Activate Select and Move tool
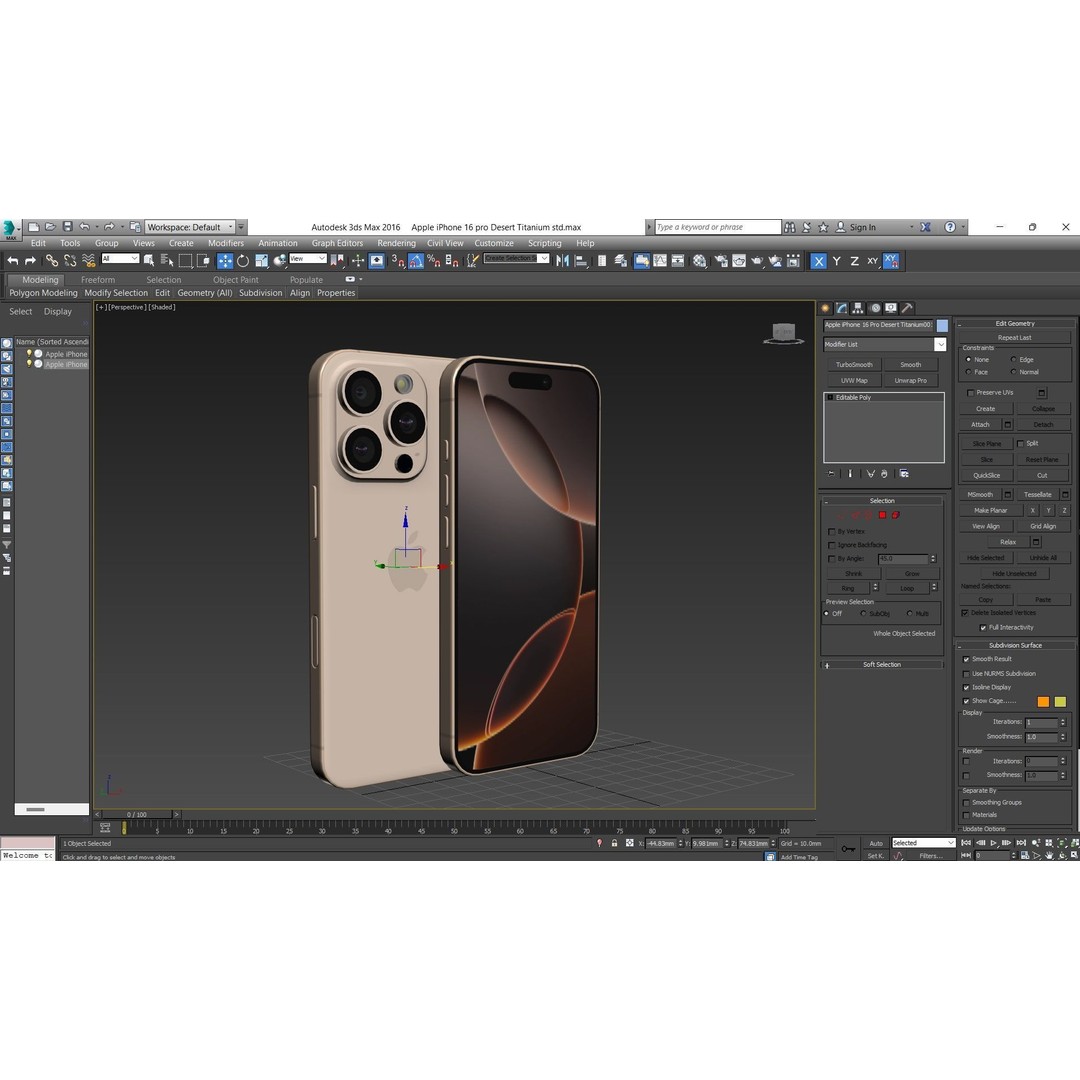The height and width of the screenshot is (1080, 1080). (x=225, y=261)
